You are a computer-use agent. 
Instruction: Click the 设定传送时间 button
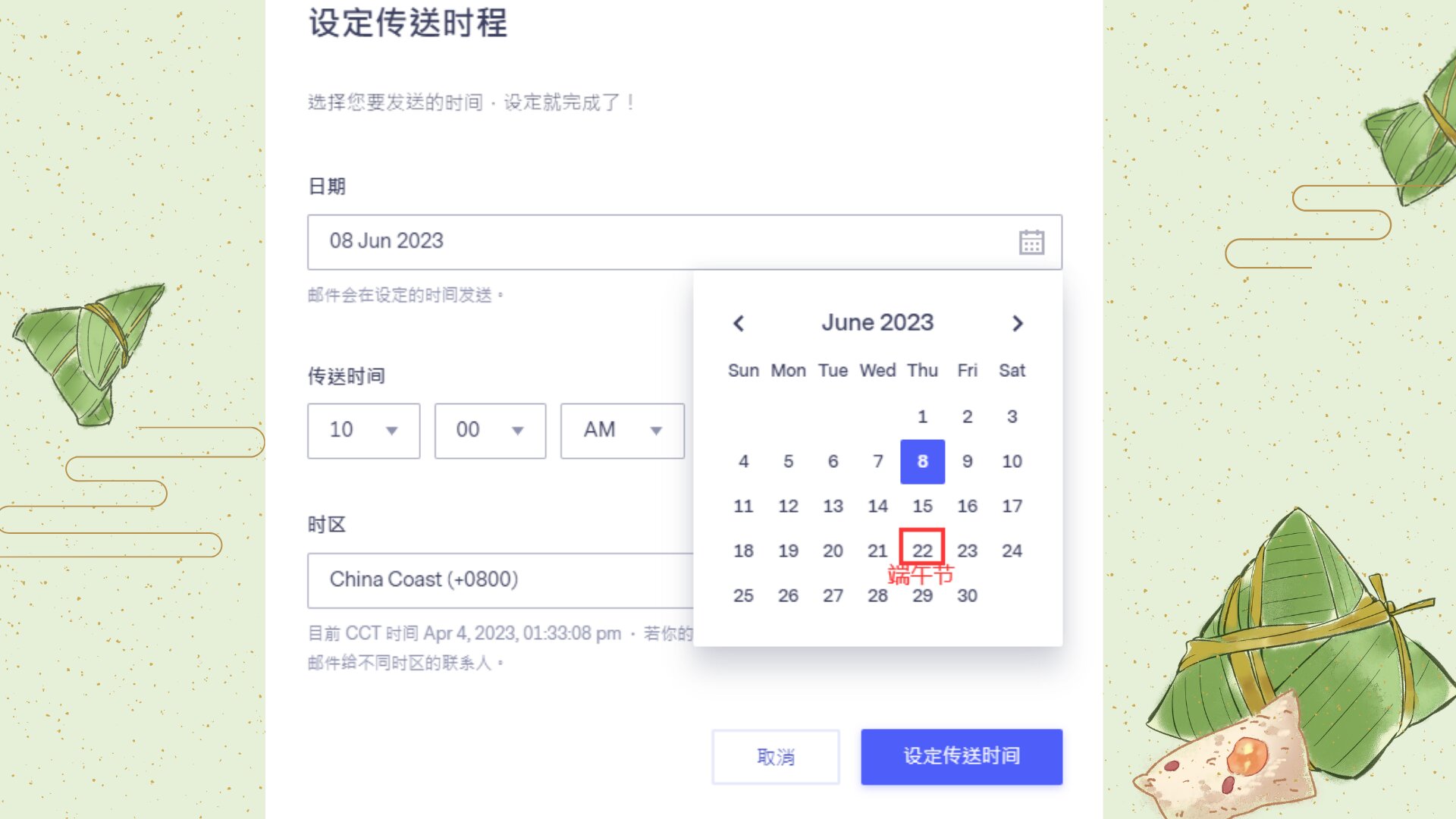click(961, 757)
